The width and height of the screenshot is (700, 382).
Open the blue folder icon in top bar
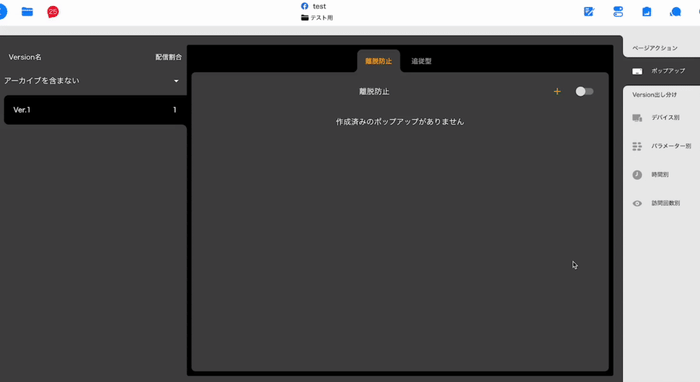[x=27, y=12]
